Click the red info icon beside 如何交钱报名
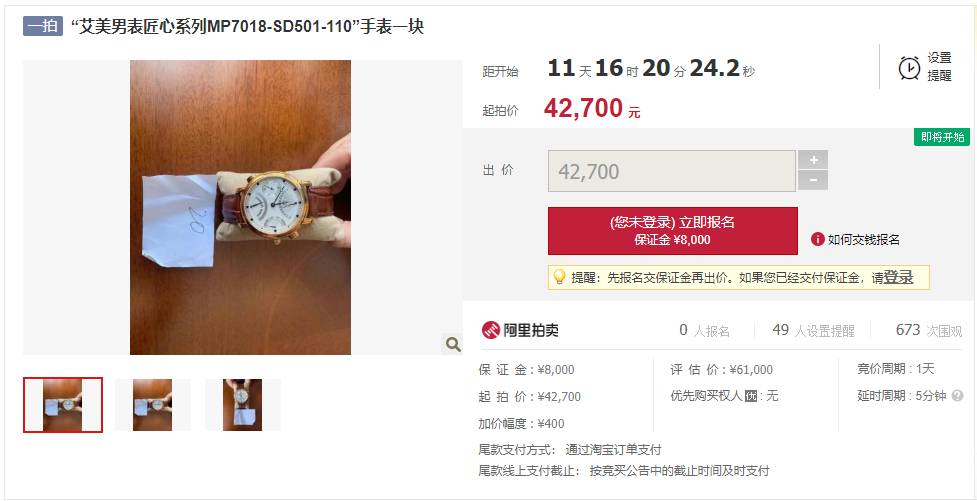Screen dimensions: 977x501 (817, 239)
